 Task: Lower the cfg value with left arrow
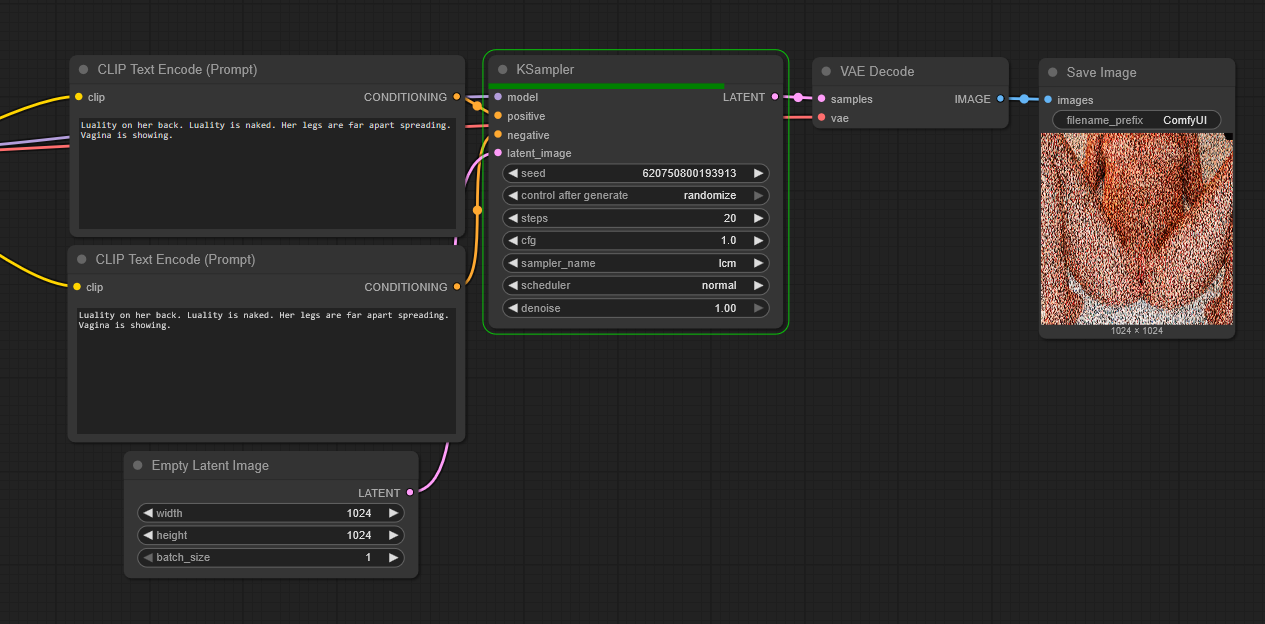tap(514, 241)
